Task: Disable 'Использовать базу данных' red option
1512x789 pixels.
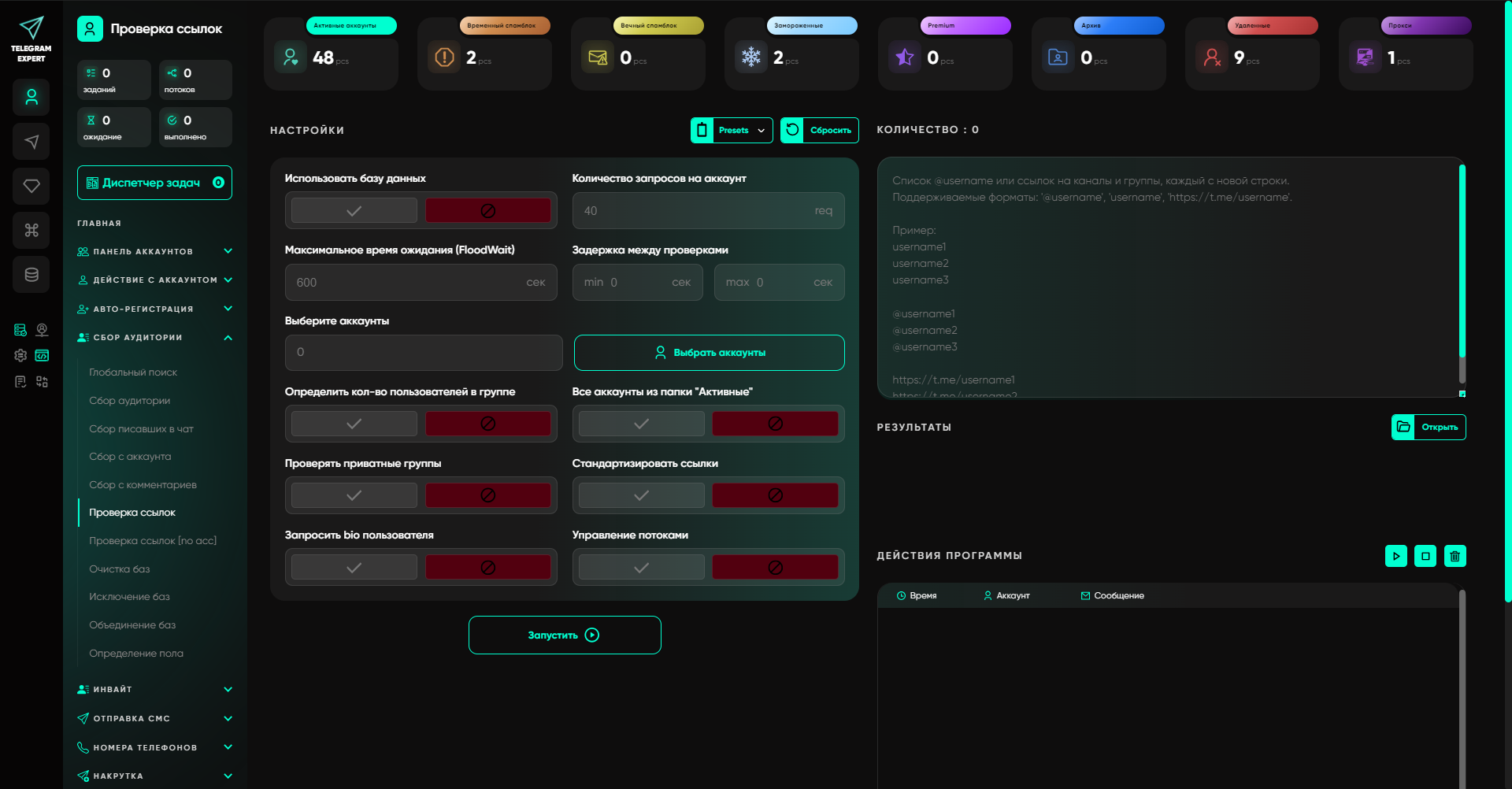Action: tap(488, 210)
